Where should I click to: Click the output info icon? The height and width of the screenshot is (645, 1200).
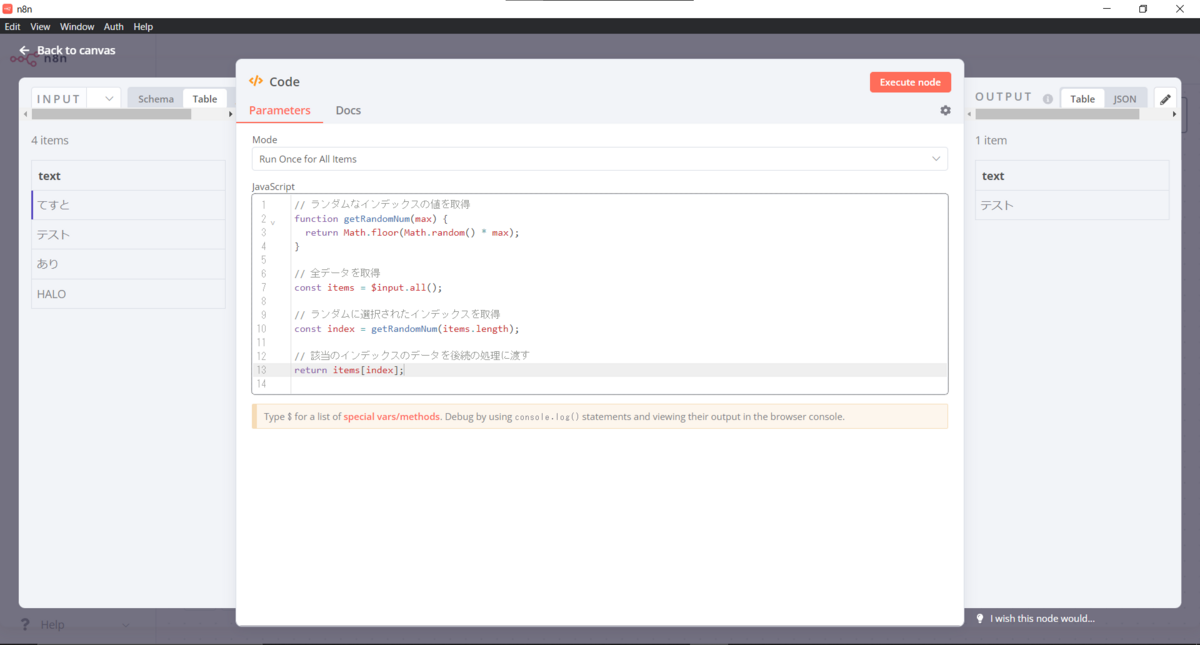click(1047, 99)
